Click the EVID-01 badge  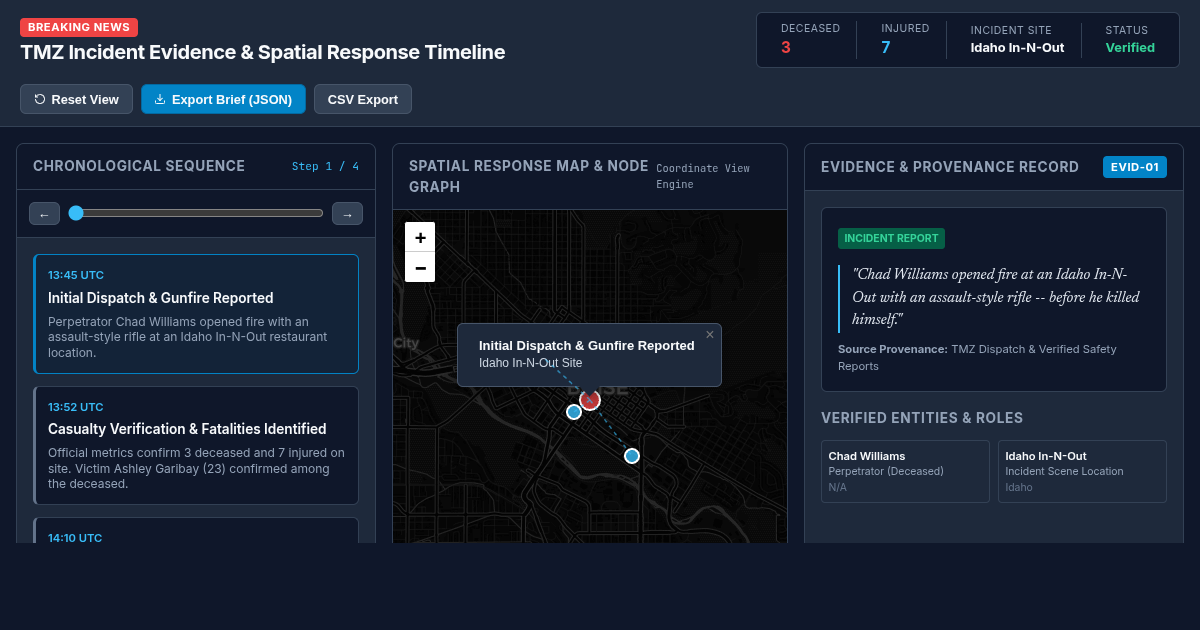click(1135, 167)
